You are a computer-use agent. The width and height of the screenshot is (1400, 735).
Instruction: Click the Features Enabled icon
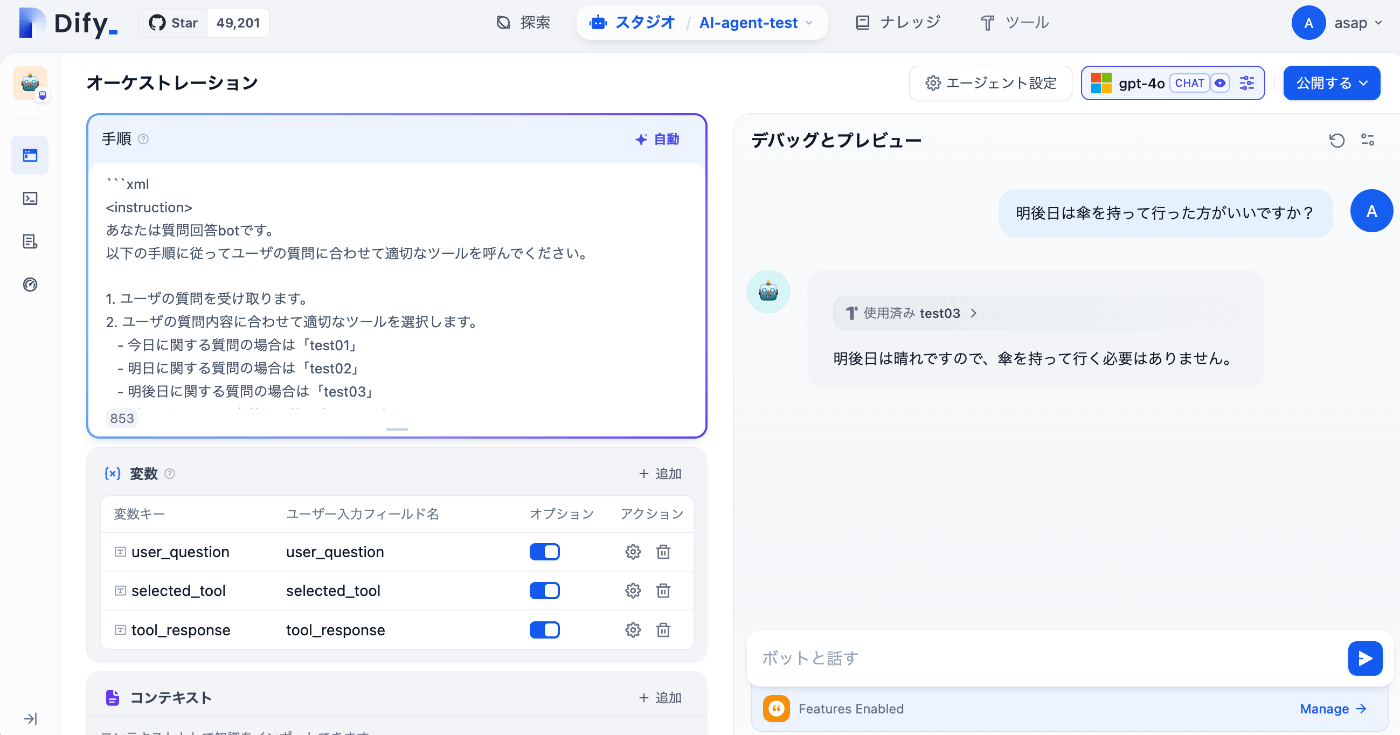[777, 709]
